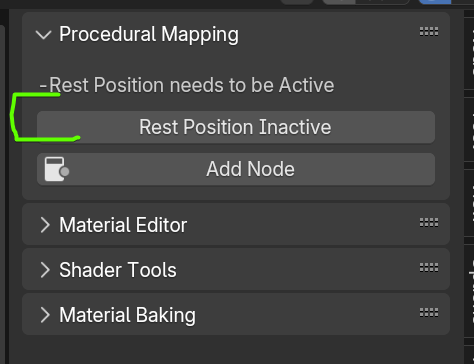Click the Shader Tools grip dots
This screenshot has height=364, width=474.
[429, 267]
